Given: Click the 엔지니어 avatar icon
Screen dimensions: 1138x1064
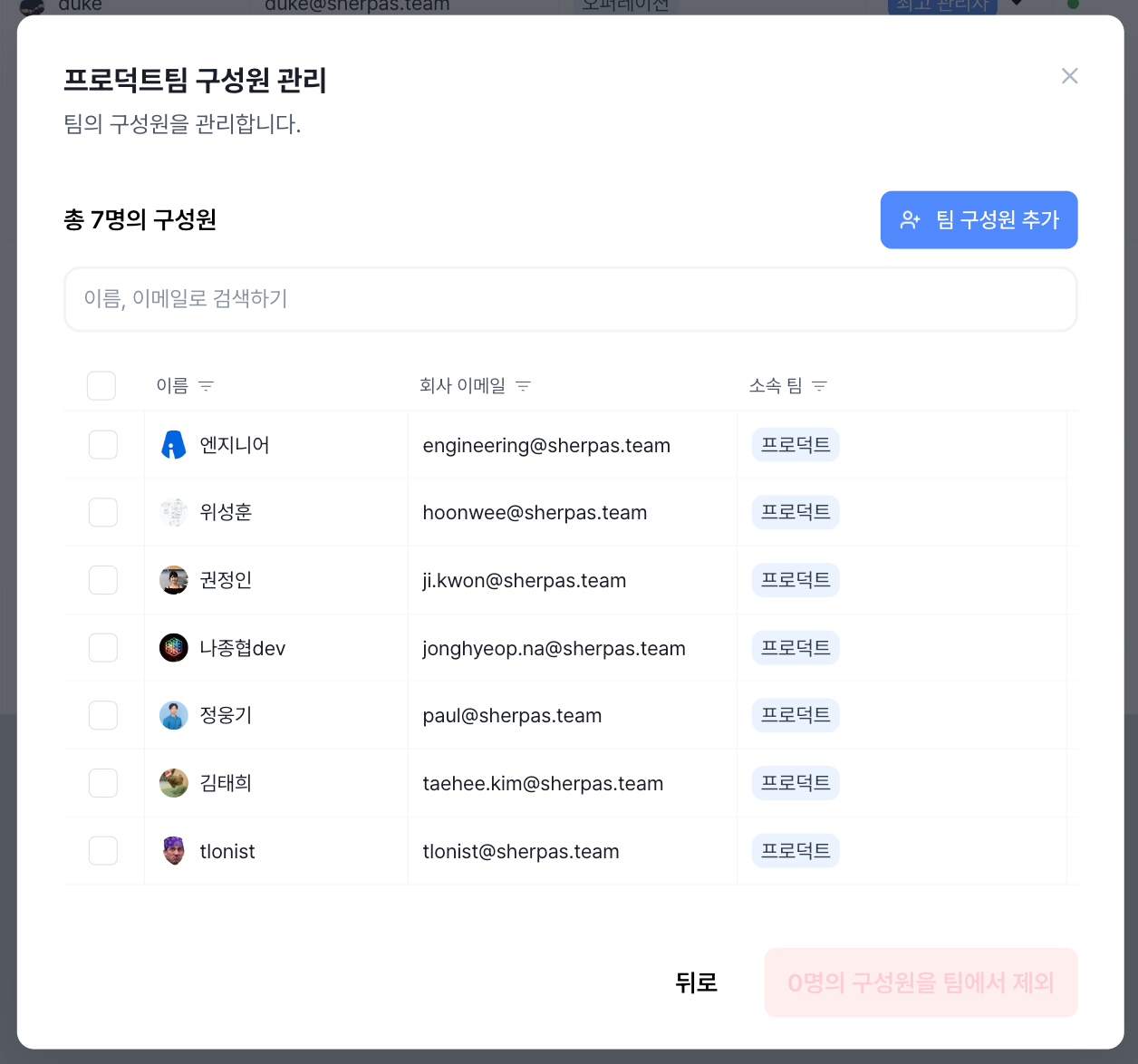Looking at the screenshot, I should 174,445.
